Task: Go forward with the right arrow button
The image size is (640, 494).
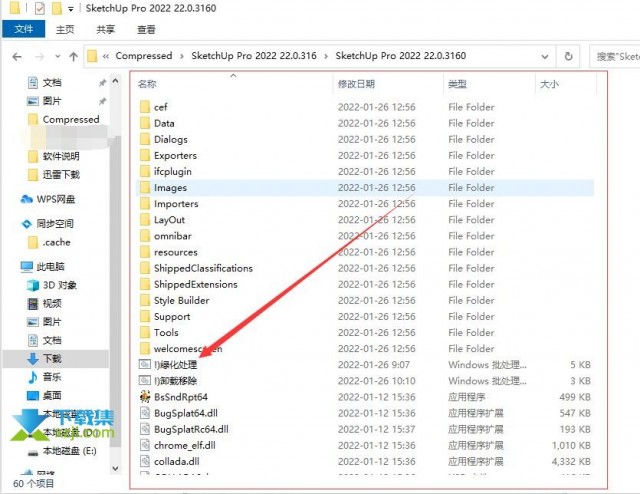Action: (x=39, y=57)
